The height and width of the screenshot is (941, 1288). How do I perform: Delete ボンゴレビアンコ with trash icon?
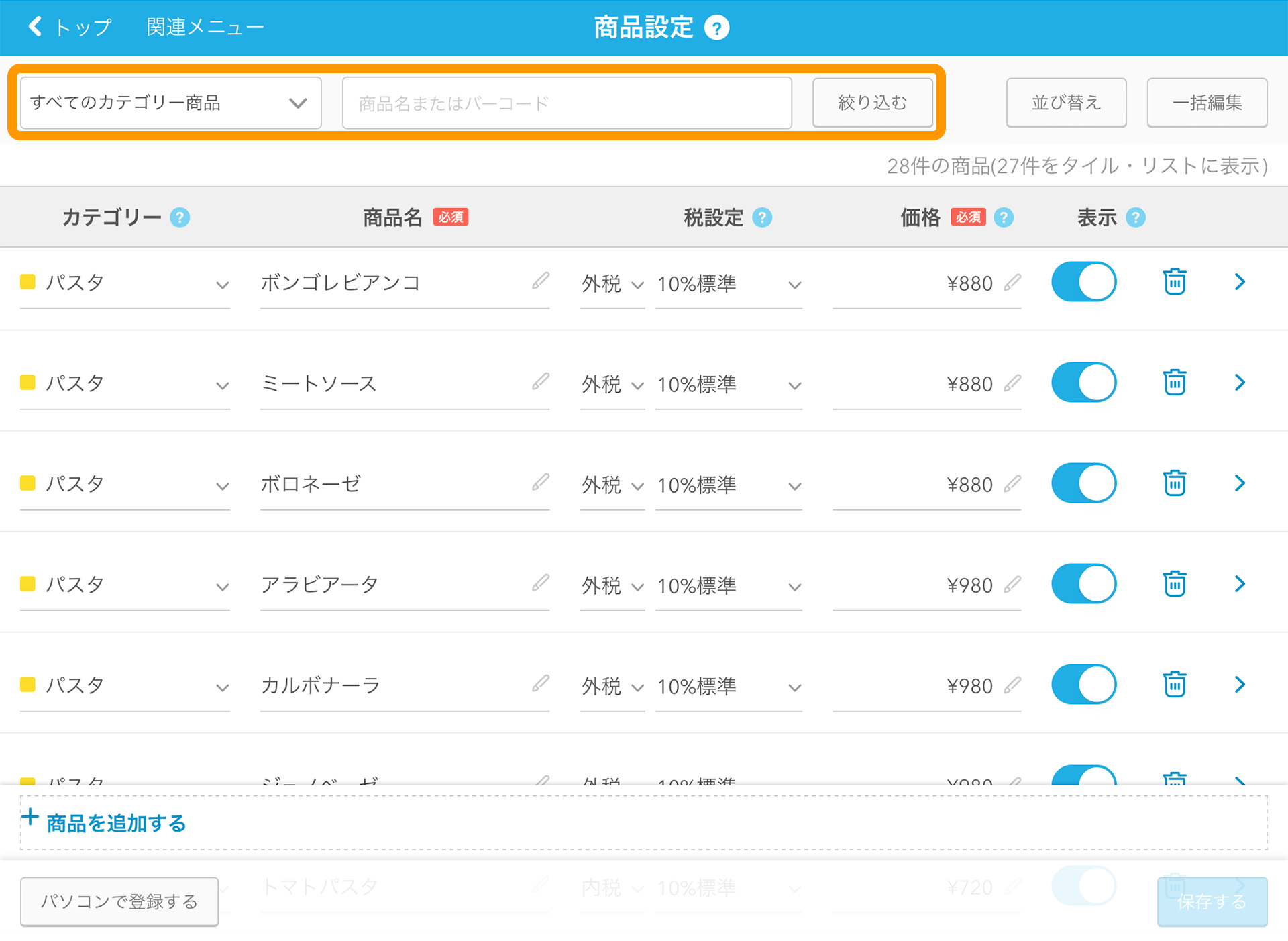coord(1175,281)
